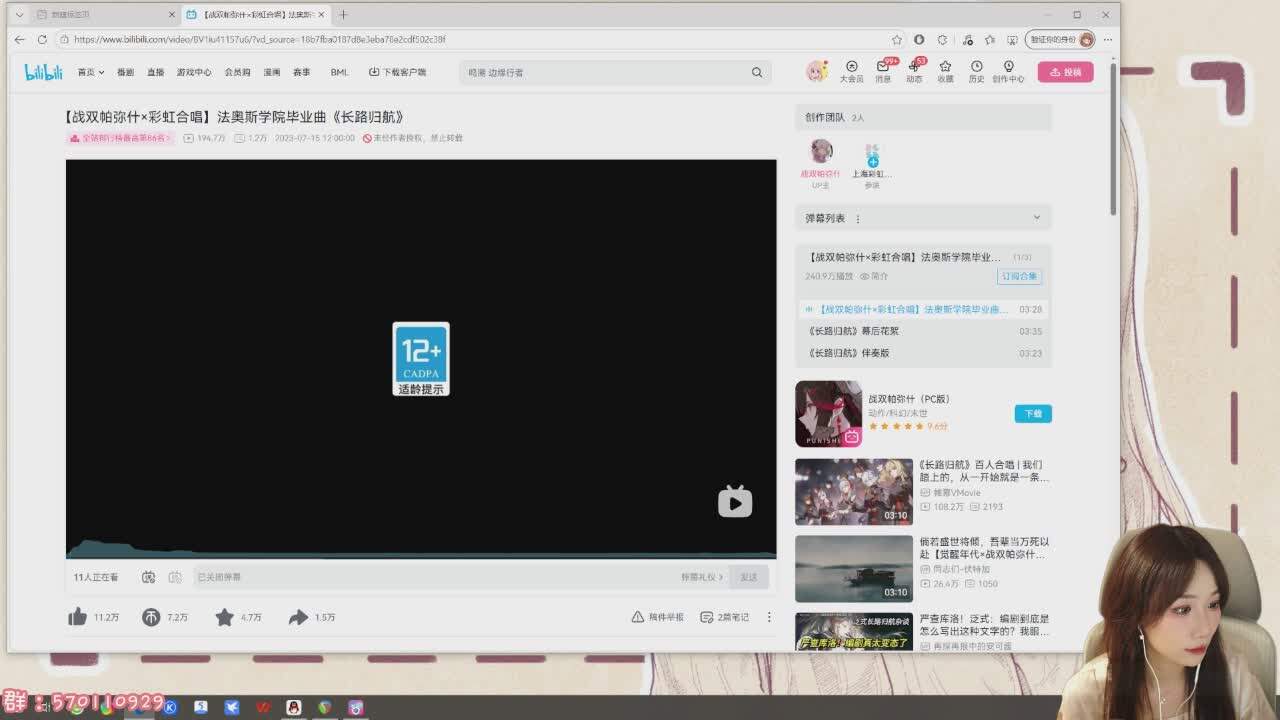Viewport: 1280px width, 720px height.
Task: Open a new browser tab with plus
Action: (343, 14)
